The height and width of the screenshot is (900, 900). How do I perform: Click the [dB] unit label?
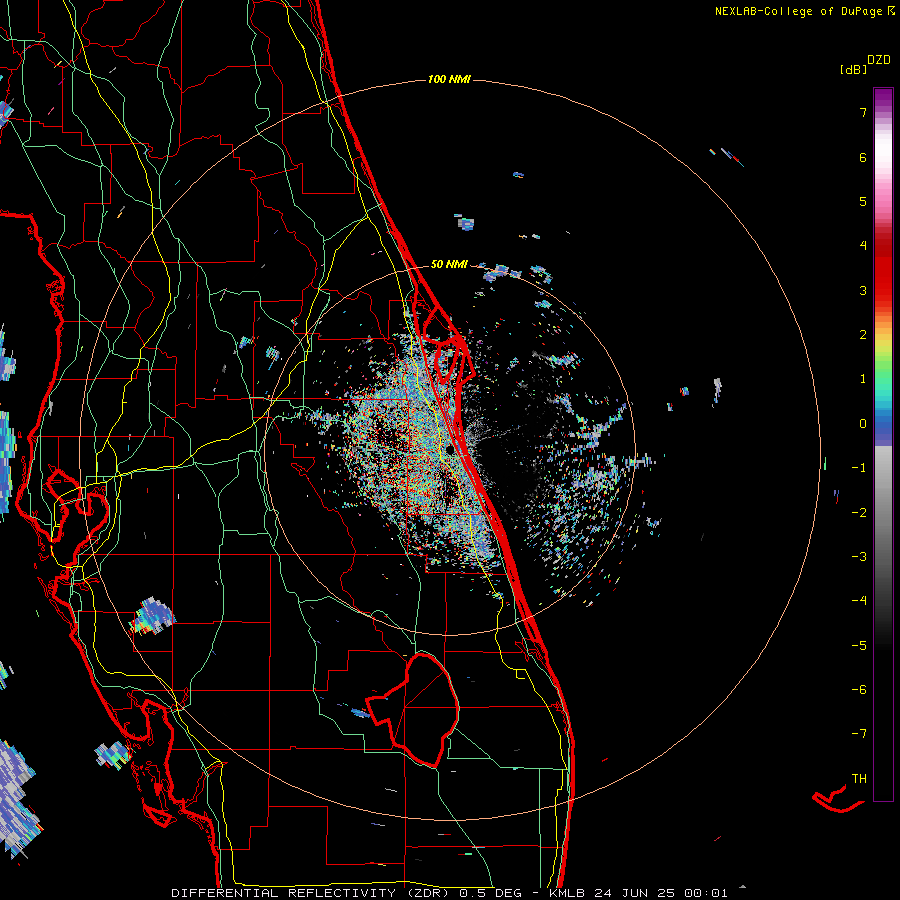click(853, 69)
